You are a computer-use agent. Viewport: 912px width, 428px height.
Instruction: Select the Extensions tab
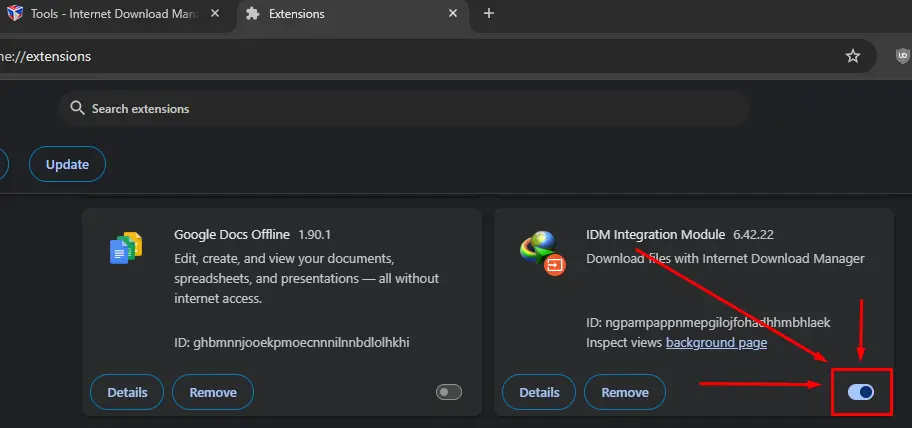pos(352,13)
